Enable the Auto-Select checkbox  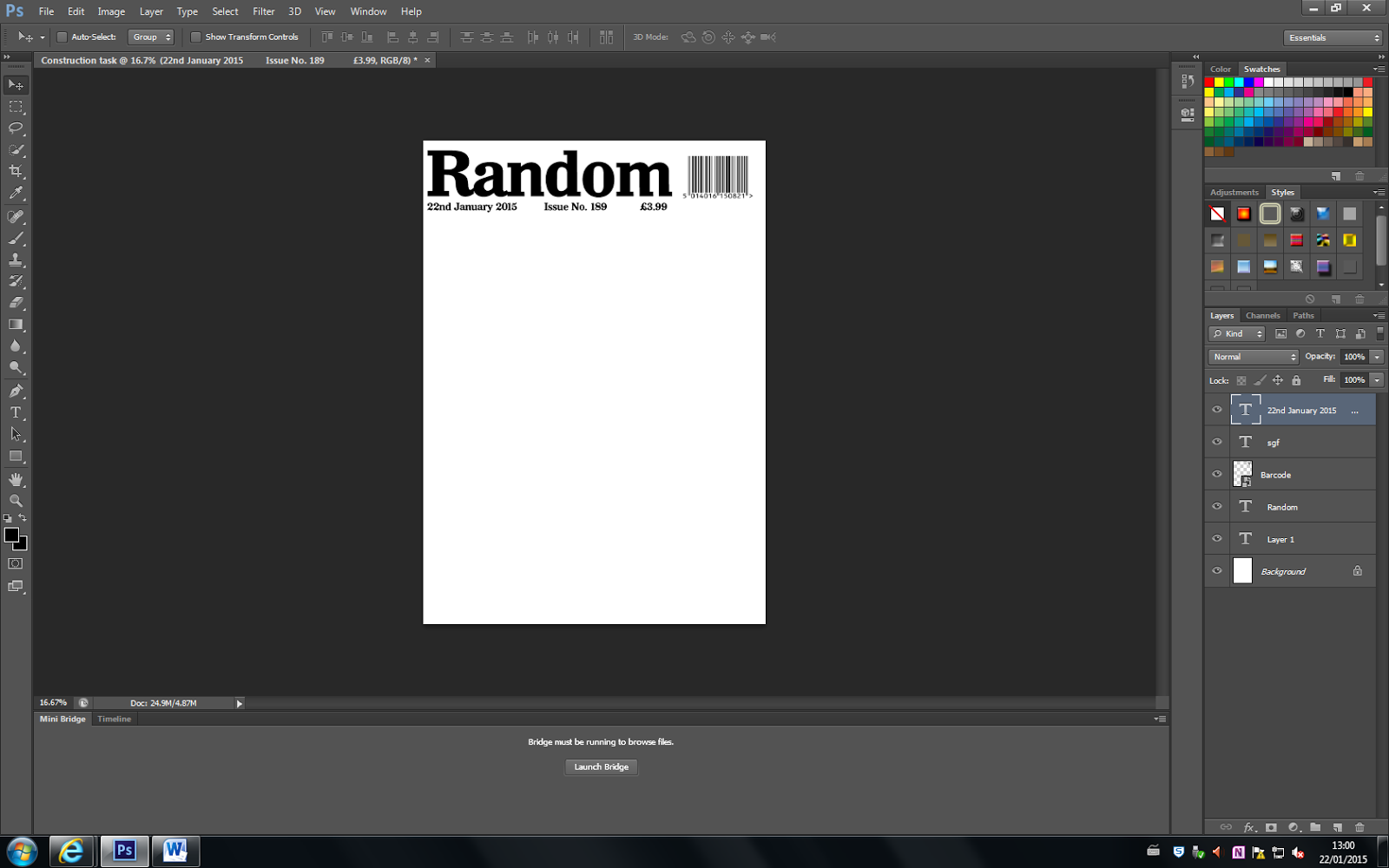tap(62, 37)
